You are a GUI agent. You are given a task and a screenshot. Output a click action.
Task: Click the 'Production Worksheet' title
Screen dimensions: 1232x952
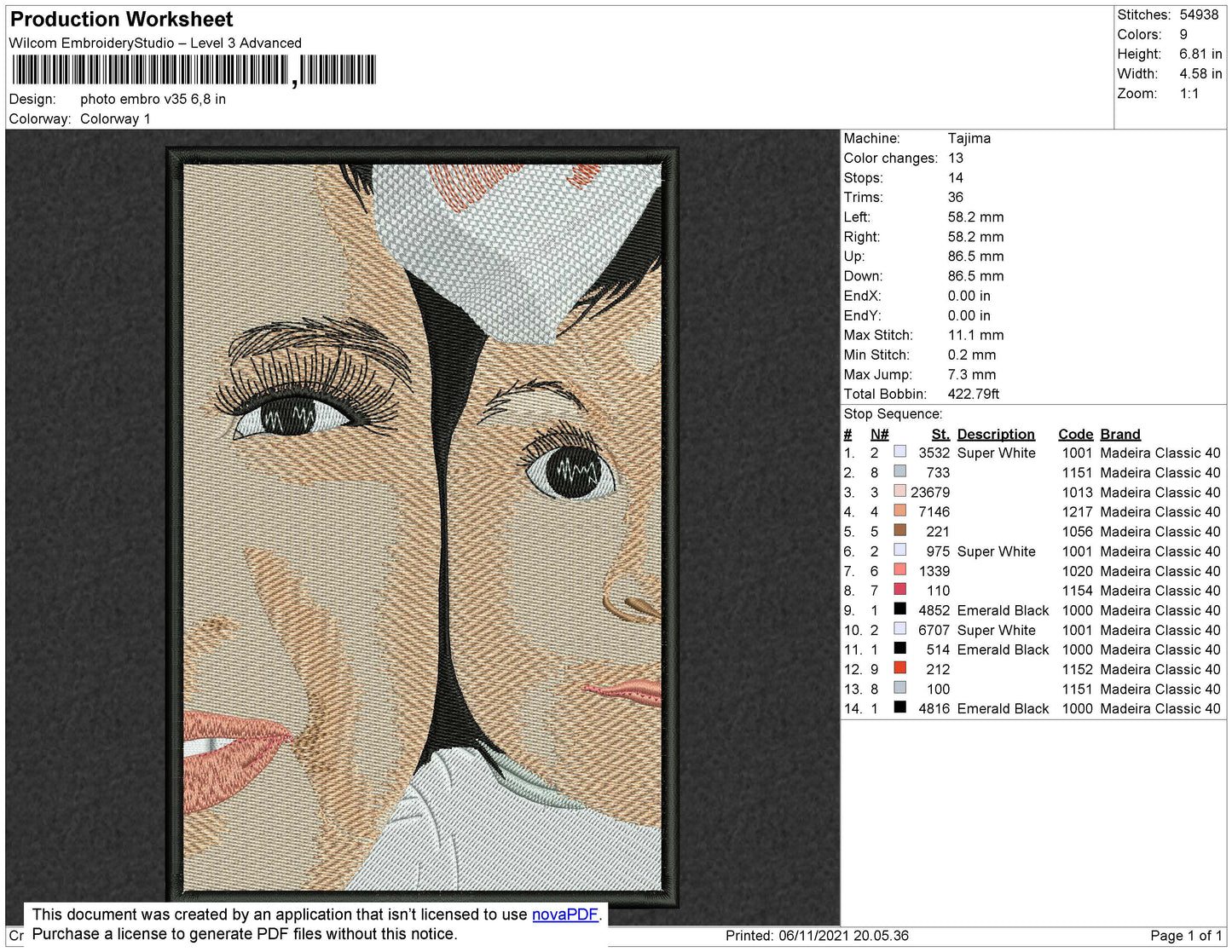tap(121, 20)
